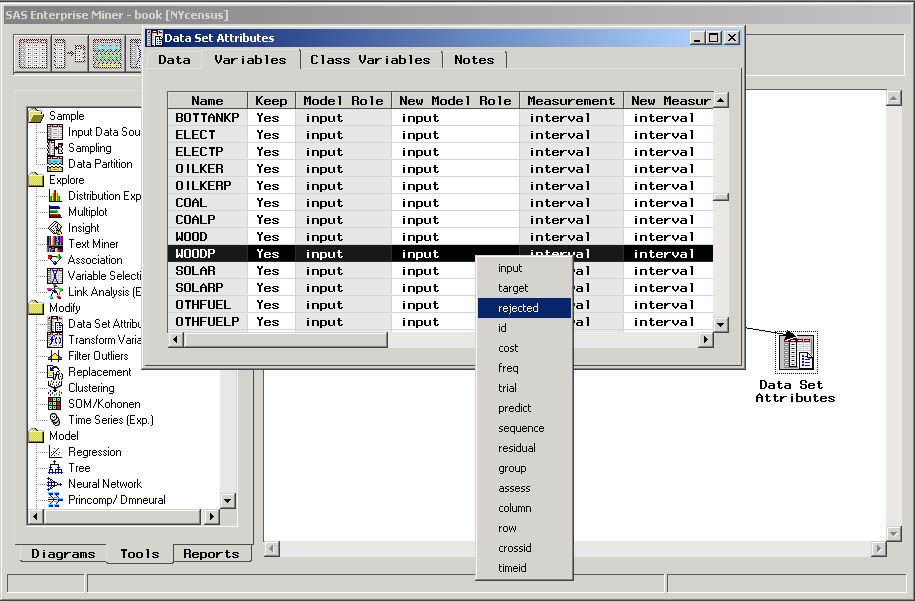Click the Tools tree scroll-down arrow

228,500
